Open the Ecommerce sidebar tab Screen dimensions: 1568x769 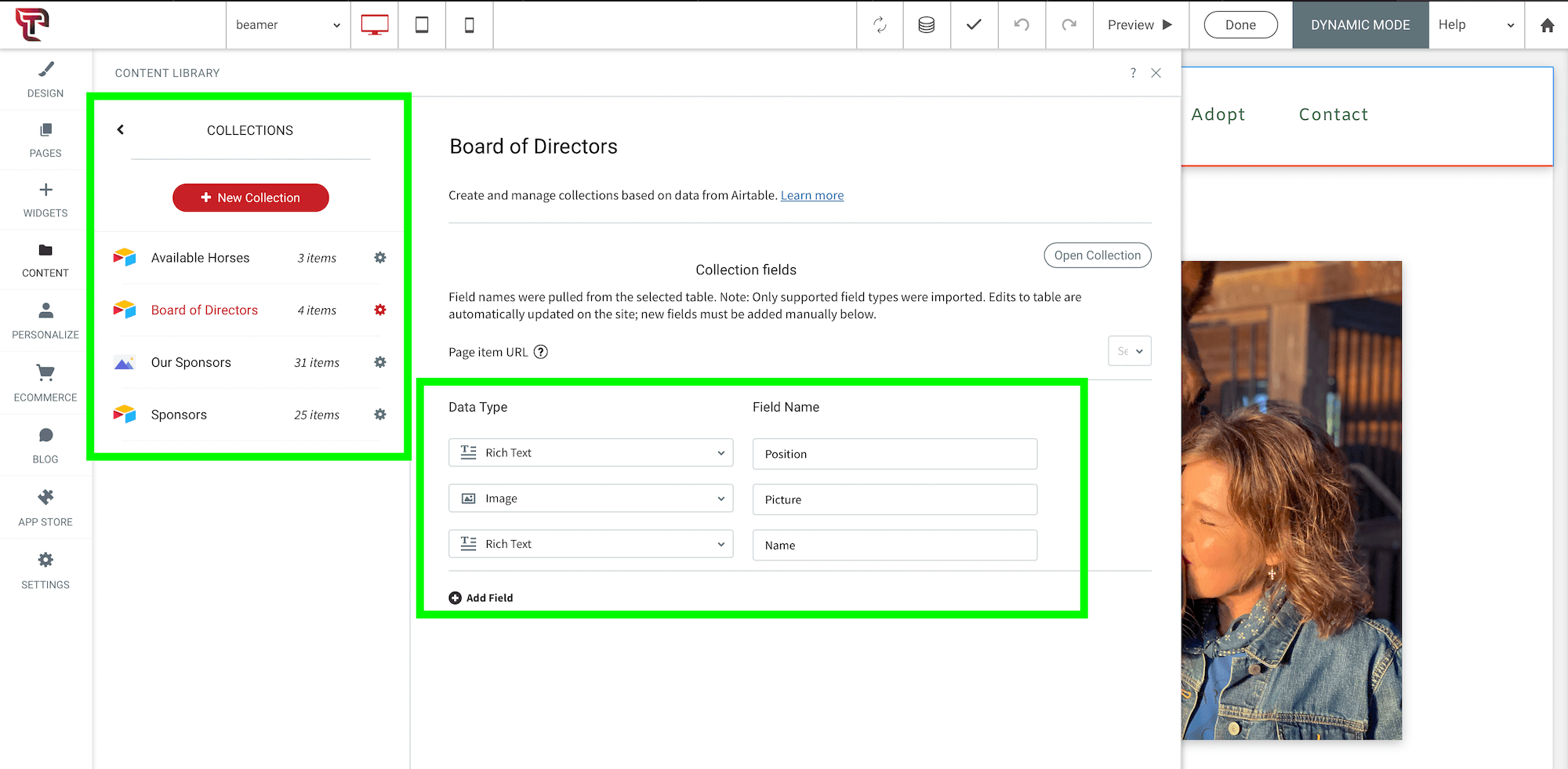[x=45, y=383]
